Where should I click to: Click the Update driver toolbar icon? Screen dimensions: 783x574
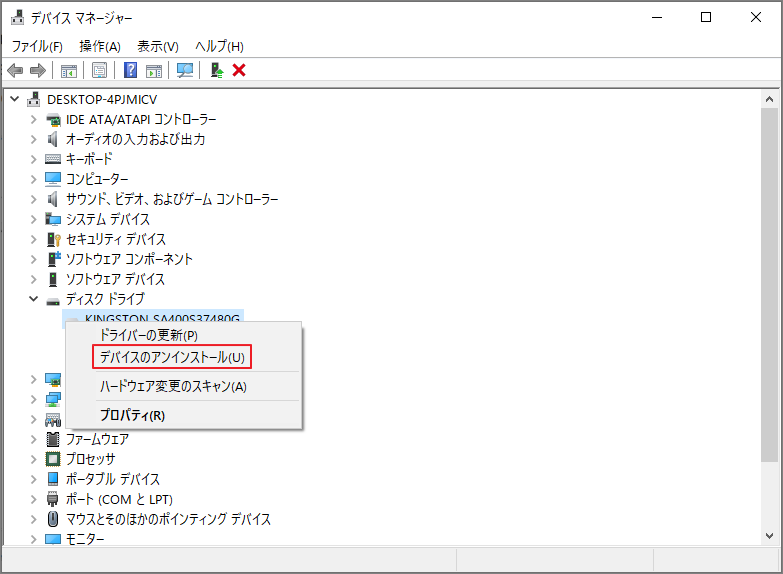pos(216,70)
